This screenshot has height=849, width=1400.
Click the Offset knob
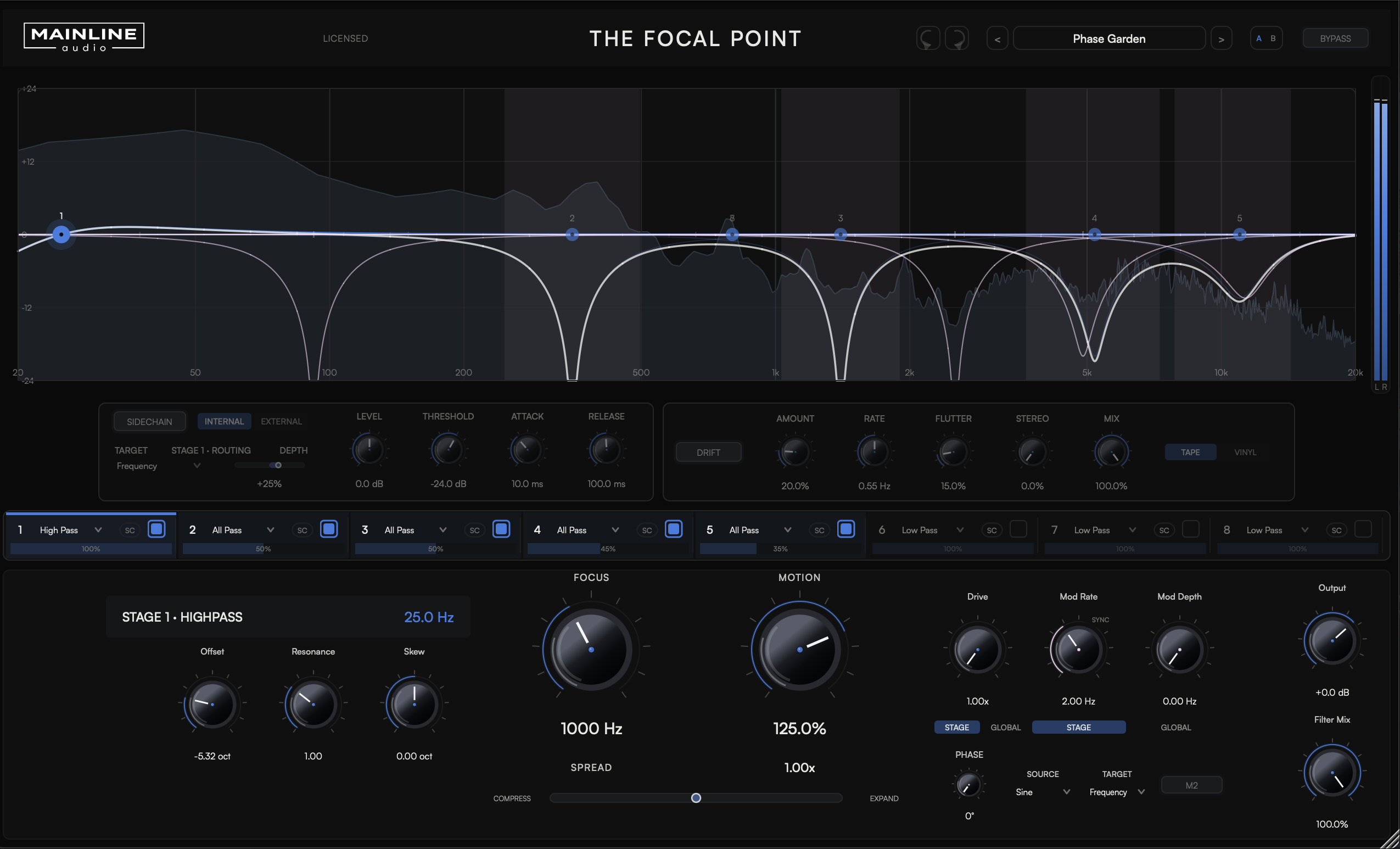(212, 704)
